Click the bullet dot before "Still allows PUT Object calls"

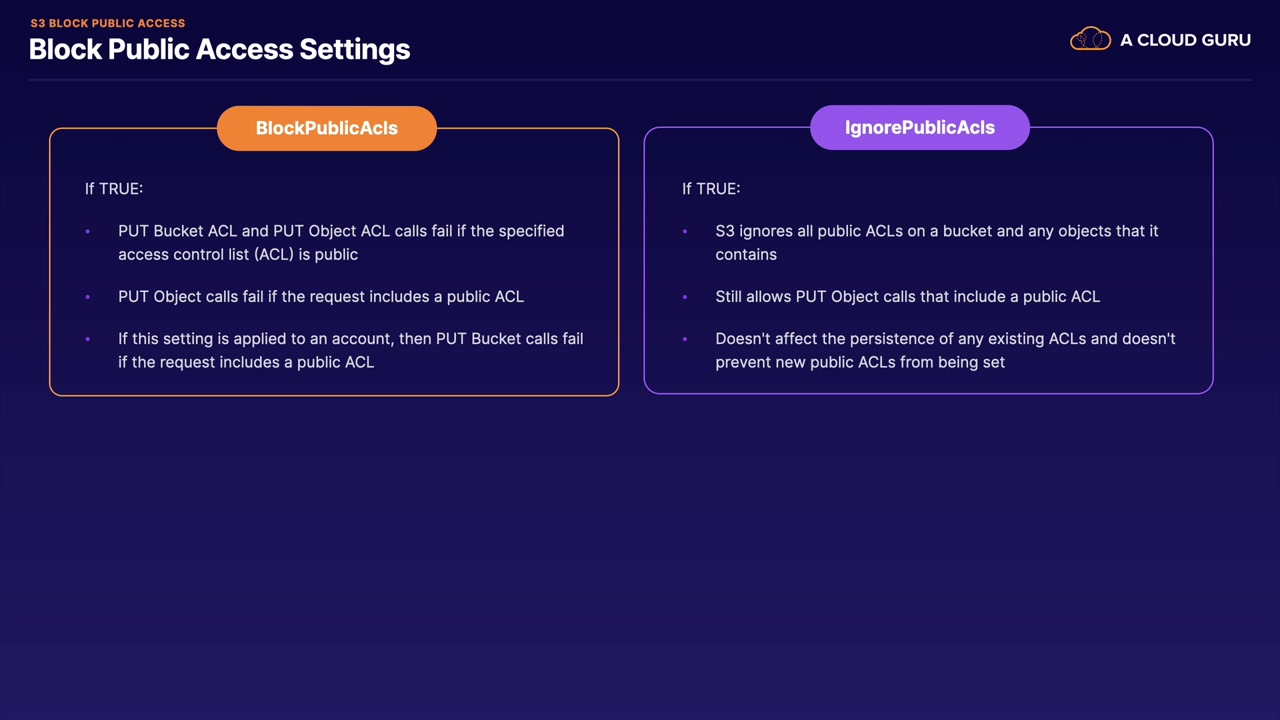[685, 297]
